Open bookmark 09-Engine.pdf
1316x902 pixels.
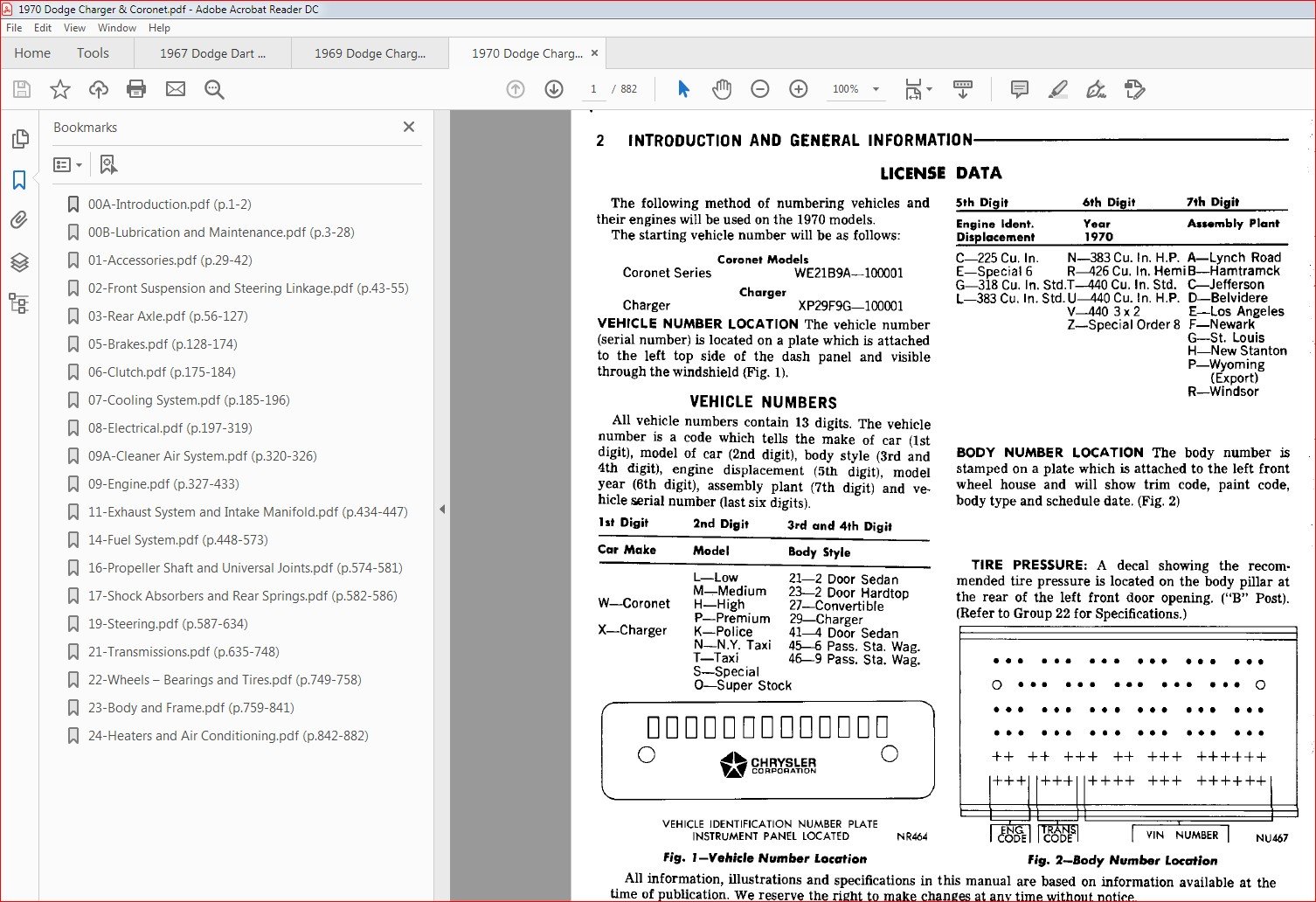pos(163,484)
